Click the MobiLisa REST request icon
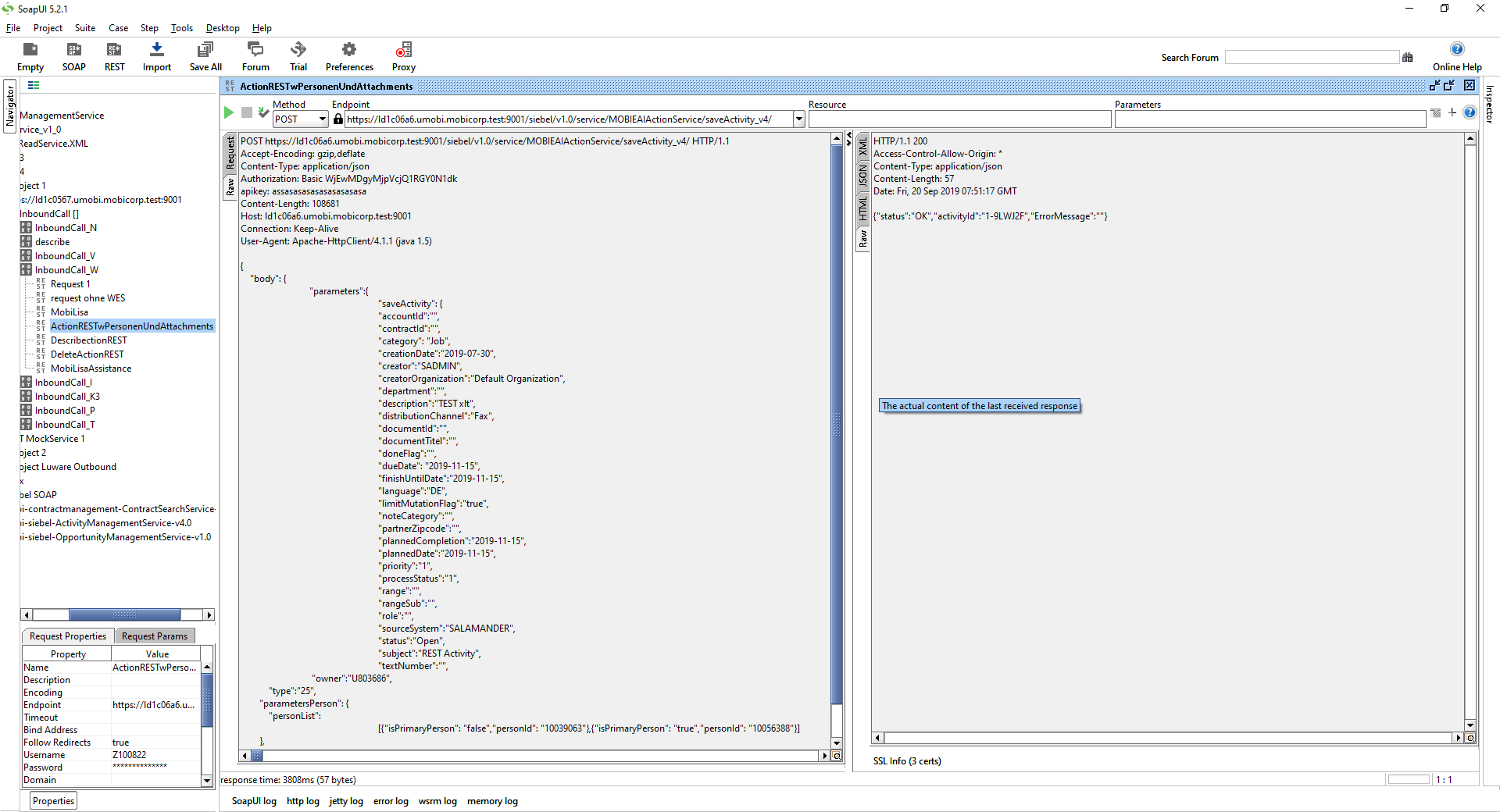The width and height of the screenshot is (1500, 812). point(41,312)
